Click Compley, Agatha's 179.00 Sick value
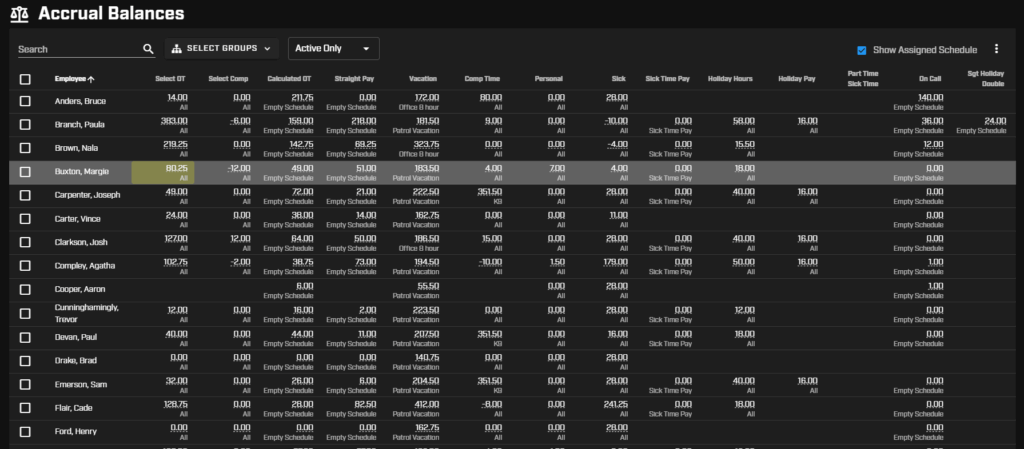Screen dimensions: 1024x449 (616, 262)
